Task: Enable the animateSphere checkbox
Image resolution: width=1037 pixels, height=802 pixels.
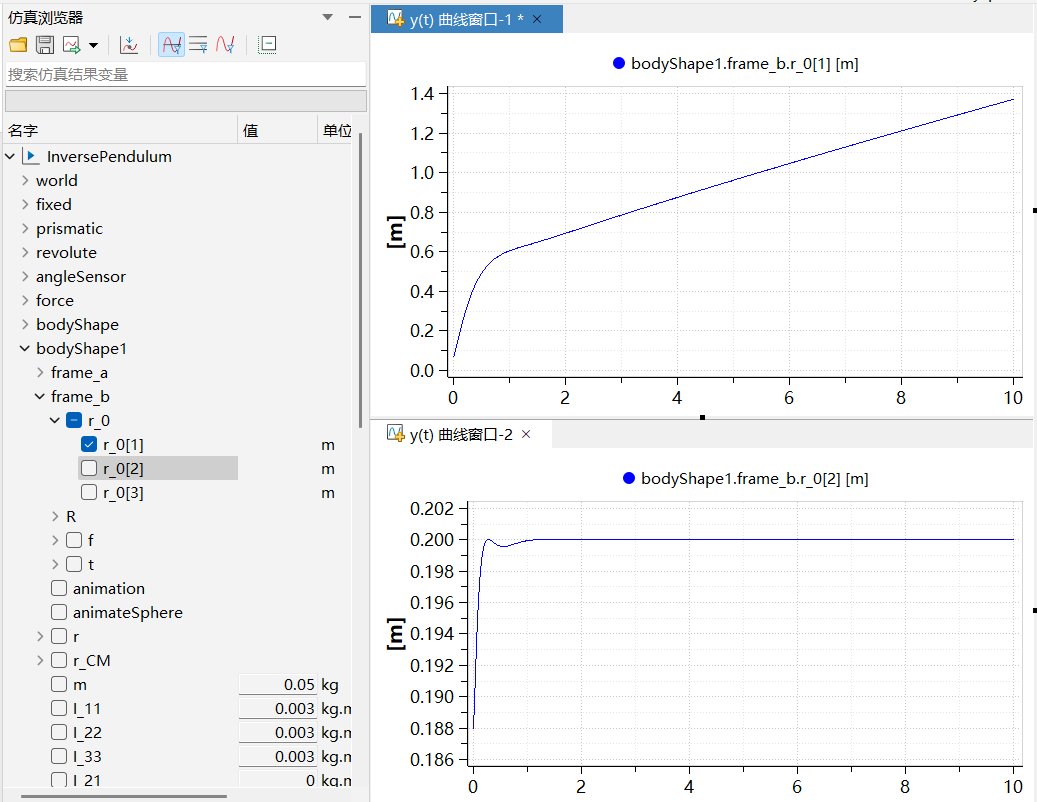Action: click(59, 613)
